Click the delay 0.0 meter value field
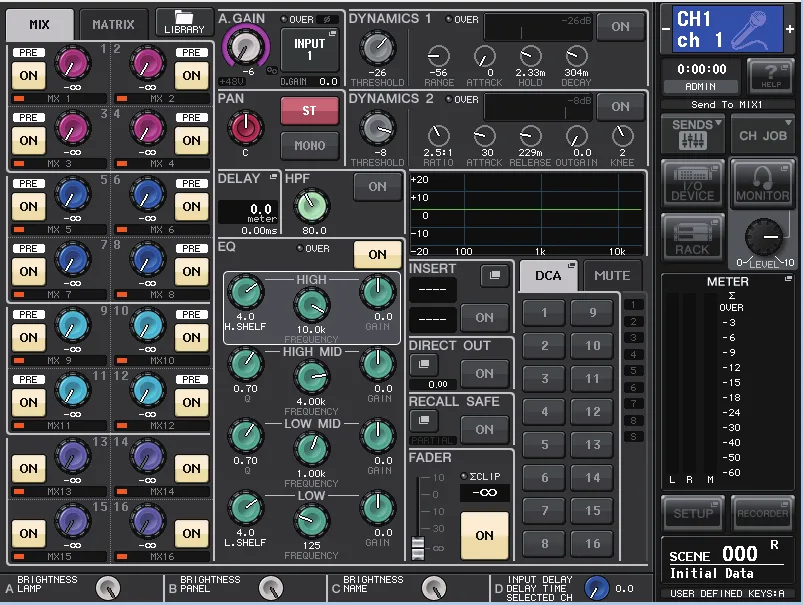This screenshot has height=605, width=803. [x=248, y=212]
